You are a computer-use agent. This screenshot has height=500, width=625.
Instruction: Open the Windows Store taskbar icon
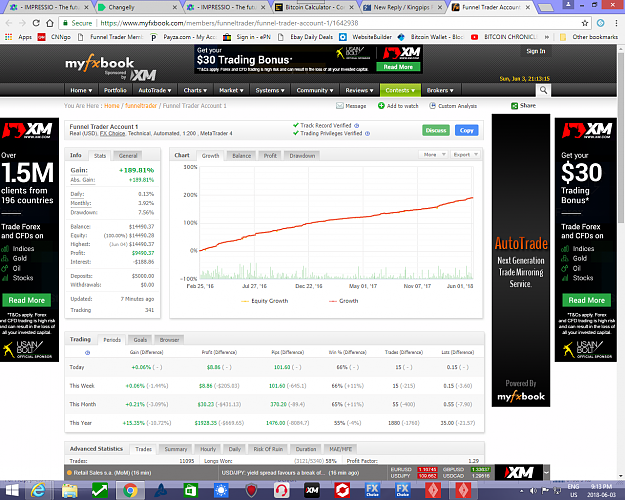coord(191,490)
